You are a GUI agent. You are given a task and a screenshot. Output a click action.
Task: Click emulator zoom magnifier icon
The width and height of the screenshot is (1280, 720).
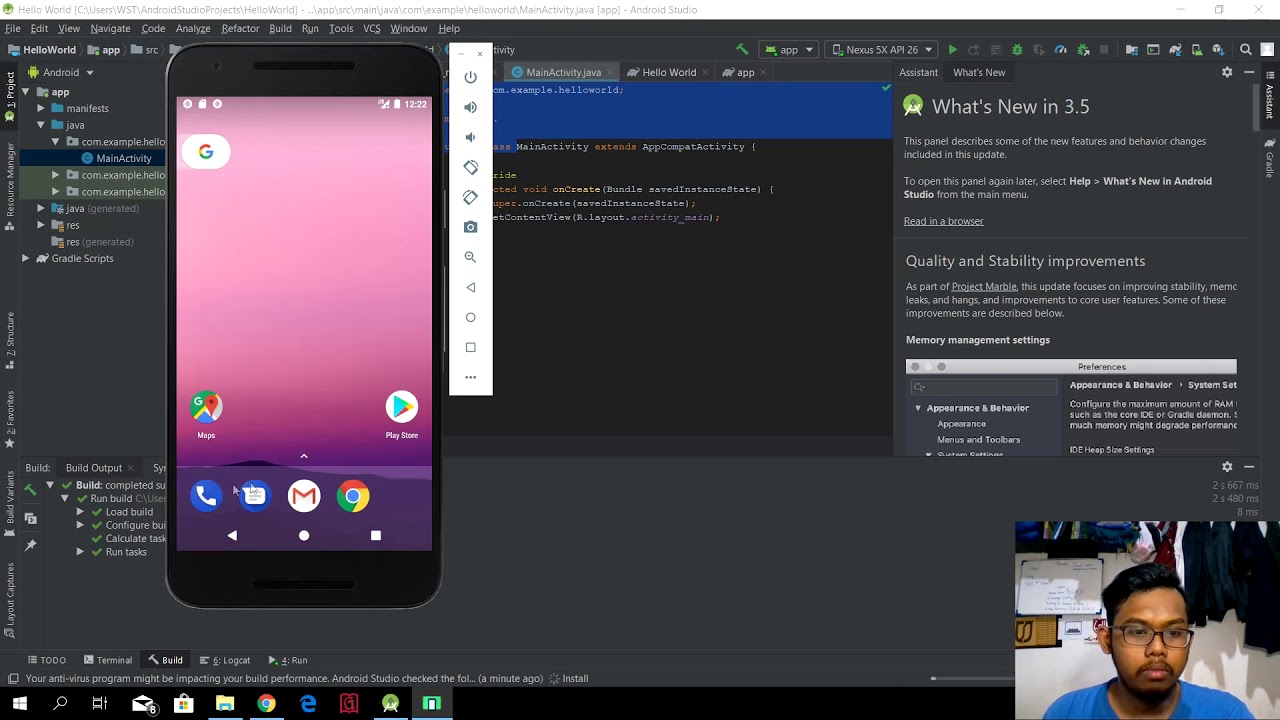[470, 257]
